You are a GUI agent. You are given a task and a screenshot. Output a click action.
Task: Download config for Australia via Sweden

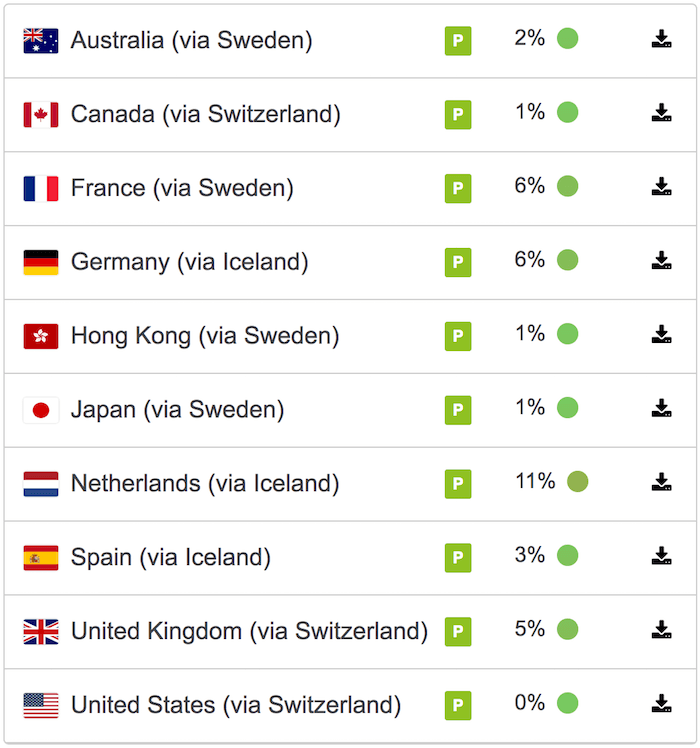pyautogui.click(x=661, y=39)
